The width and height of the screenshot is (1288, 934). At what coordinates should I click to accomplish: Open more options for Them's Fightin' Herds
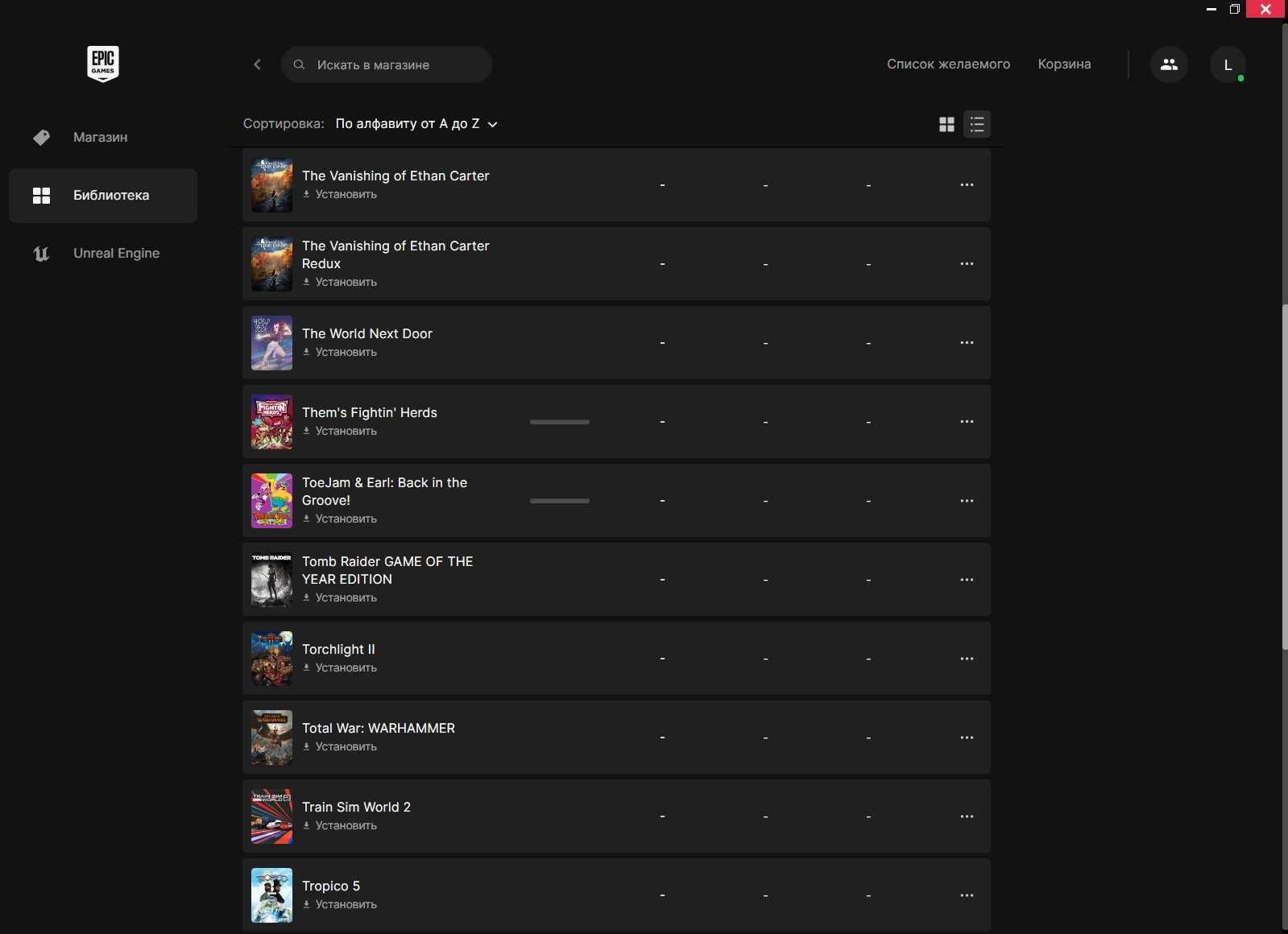pyautogui.click(x=967, y=422)
